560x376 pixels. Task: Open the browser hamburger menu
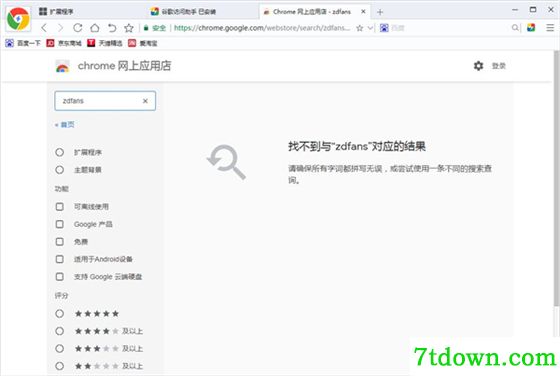[x=550, y=28]
